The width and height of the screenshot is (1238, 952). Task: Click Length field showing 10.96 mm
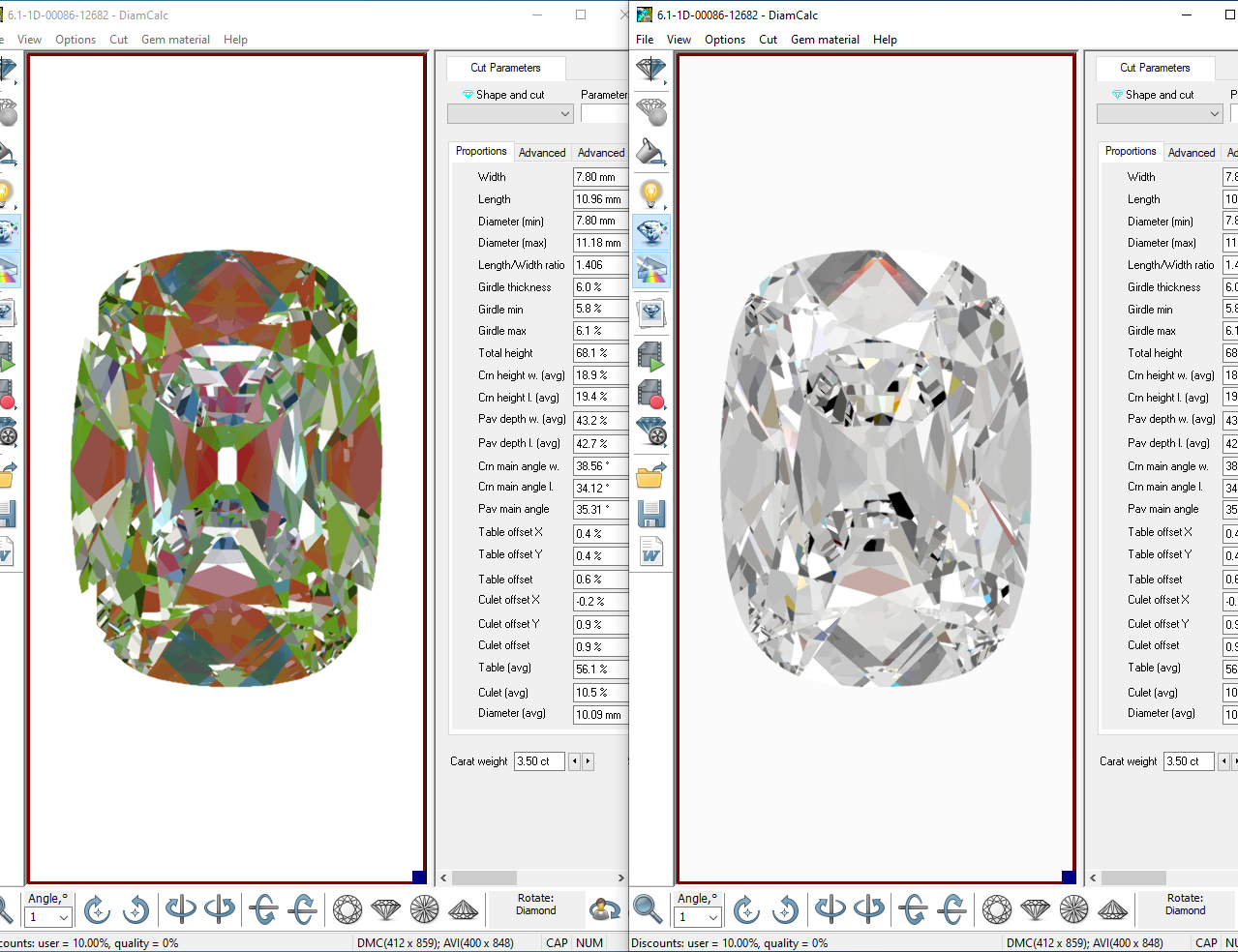point(600,199)
